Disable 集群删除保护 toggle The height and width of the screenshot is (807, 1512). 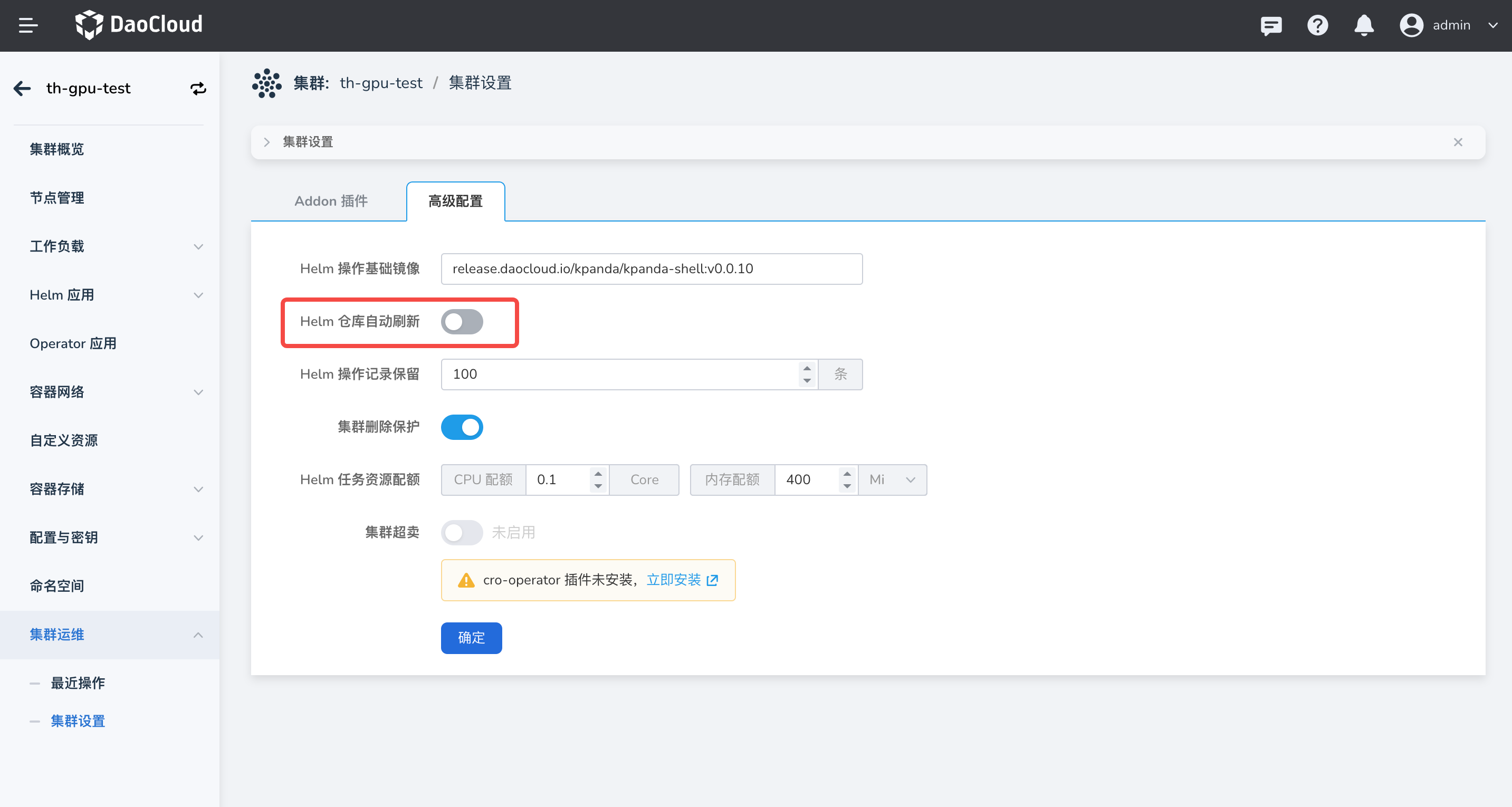(x=462, y=427)
